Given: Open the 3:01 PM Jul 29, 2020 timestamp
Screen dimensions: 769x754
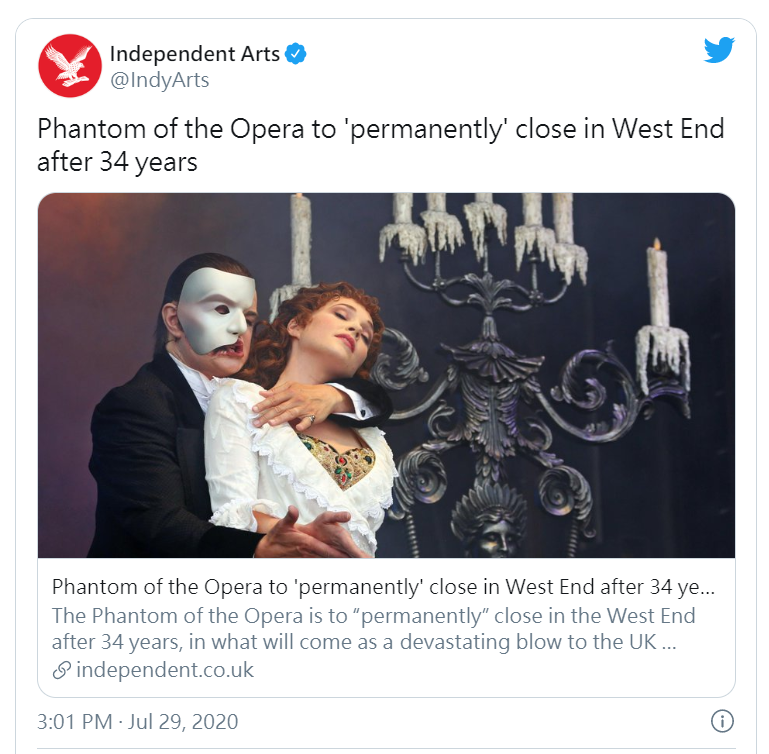Looking at the screenshot, I should click(138, 722).
